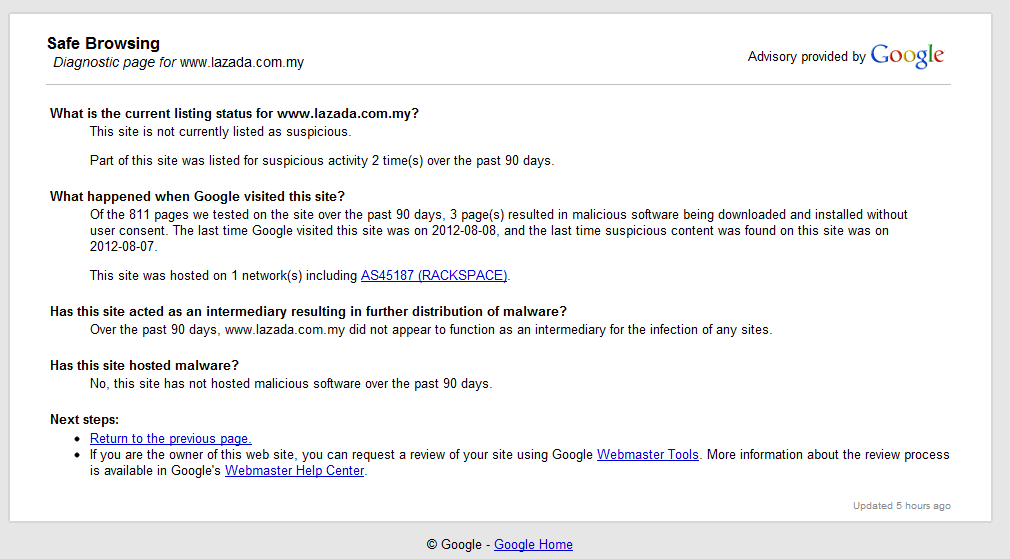1010x559 pixels.
Task: Click line about suspicious activity 2 time(s)
Action: (321, 160)
